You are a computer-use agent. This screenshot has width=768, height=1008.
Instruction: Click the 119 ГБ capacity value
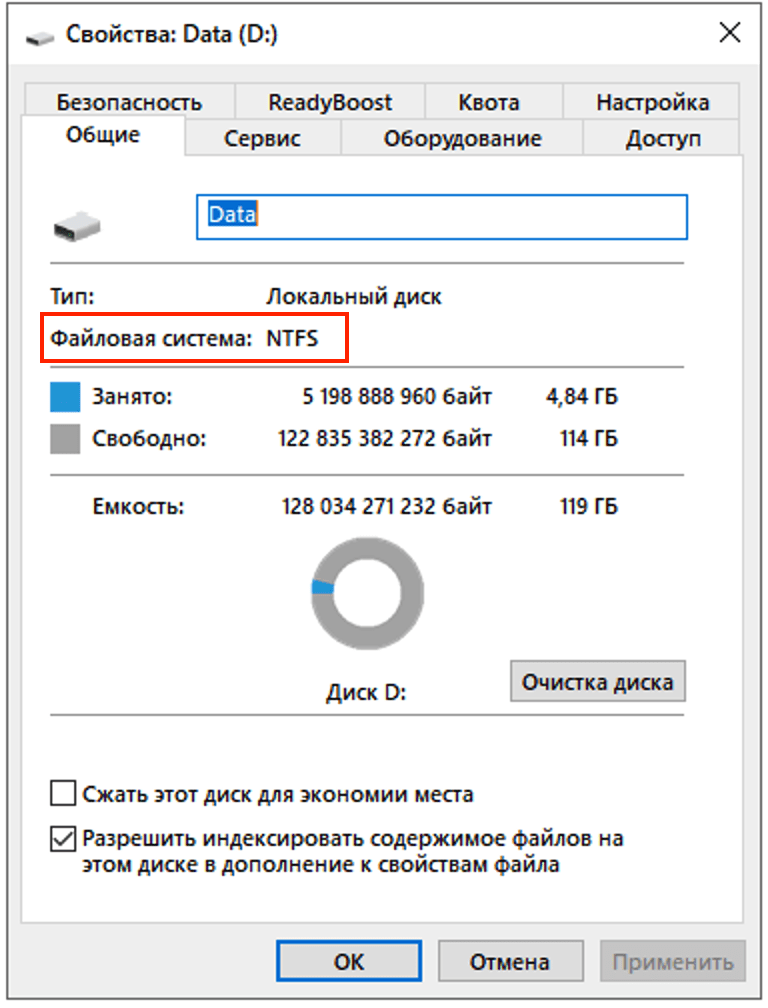click(x=589, y=506)
